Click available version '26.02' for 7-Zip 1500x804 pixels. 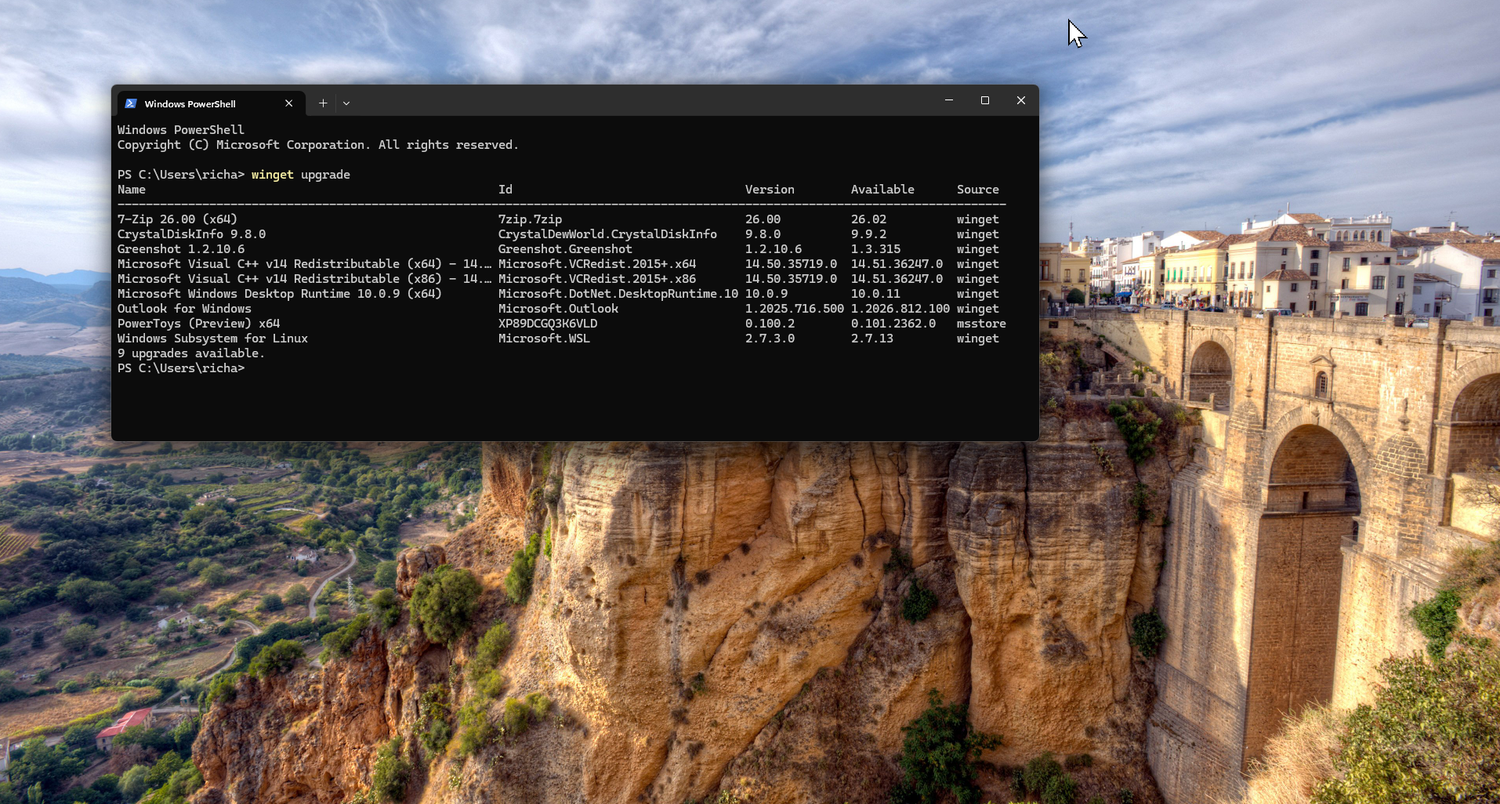(x=869, y=219)
